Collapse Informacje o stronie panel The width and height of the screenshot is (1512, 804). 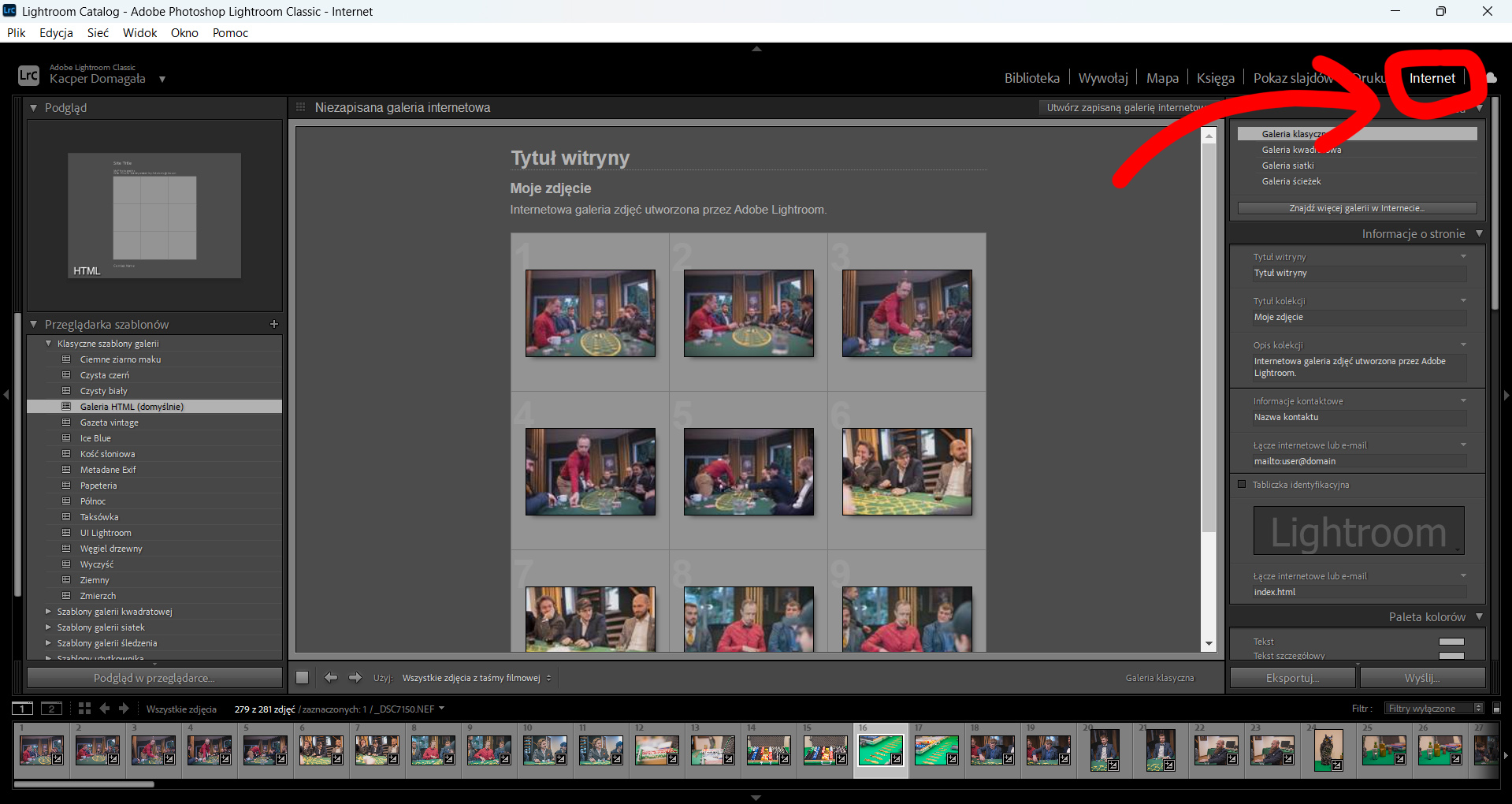(x=1479, y=233)
